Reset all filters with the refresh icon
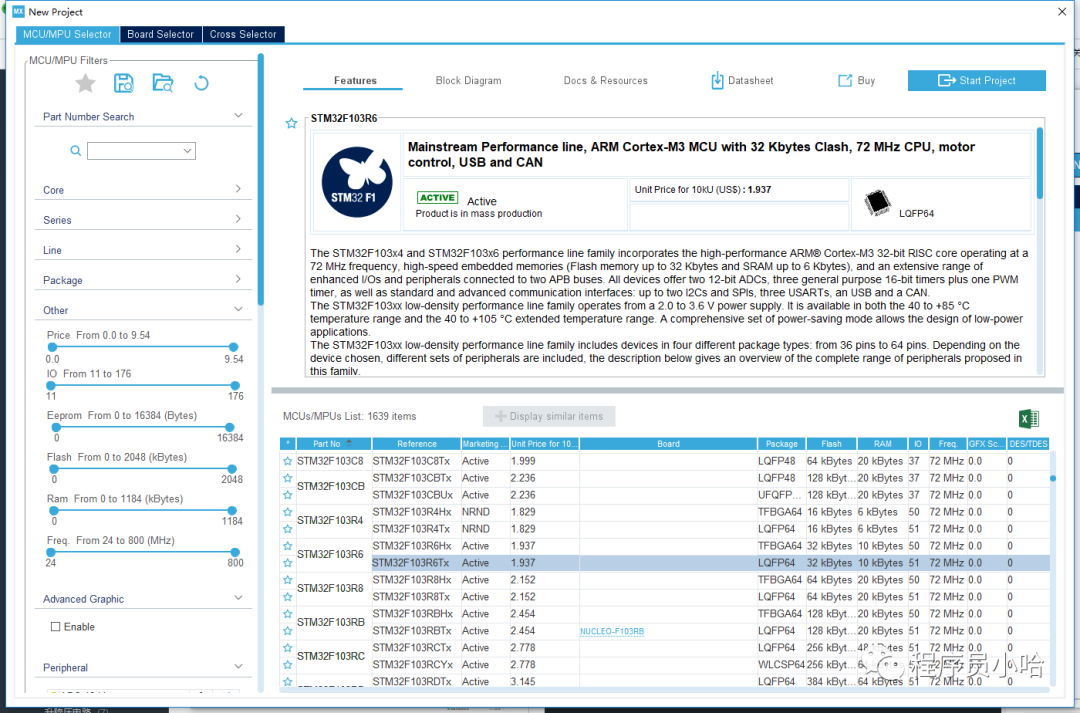The height and width of the screenshot is (713, 1080). pos(201,83)
